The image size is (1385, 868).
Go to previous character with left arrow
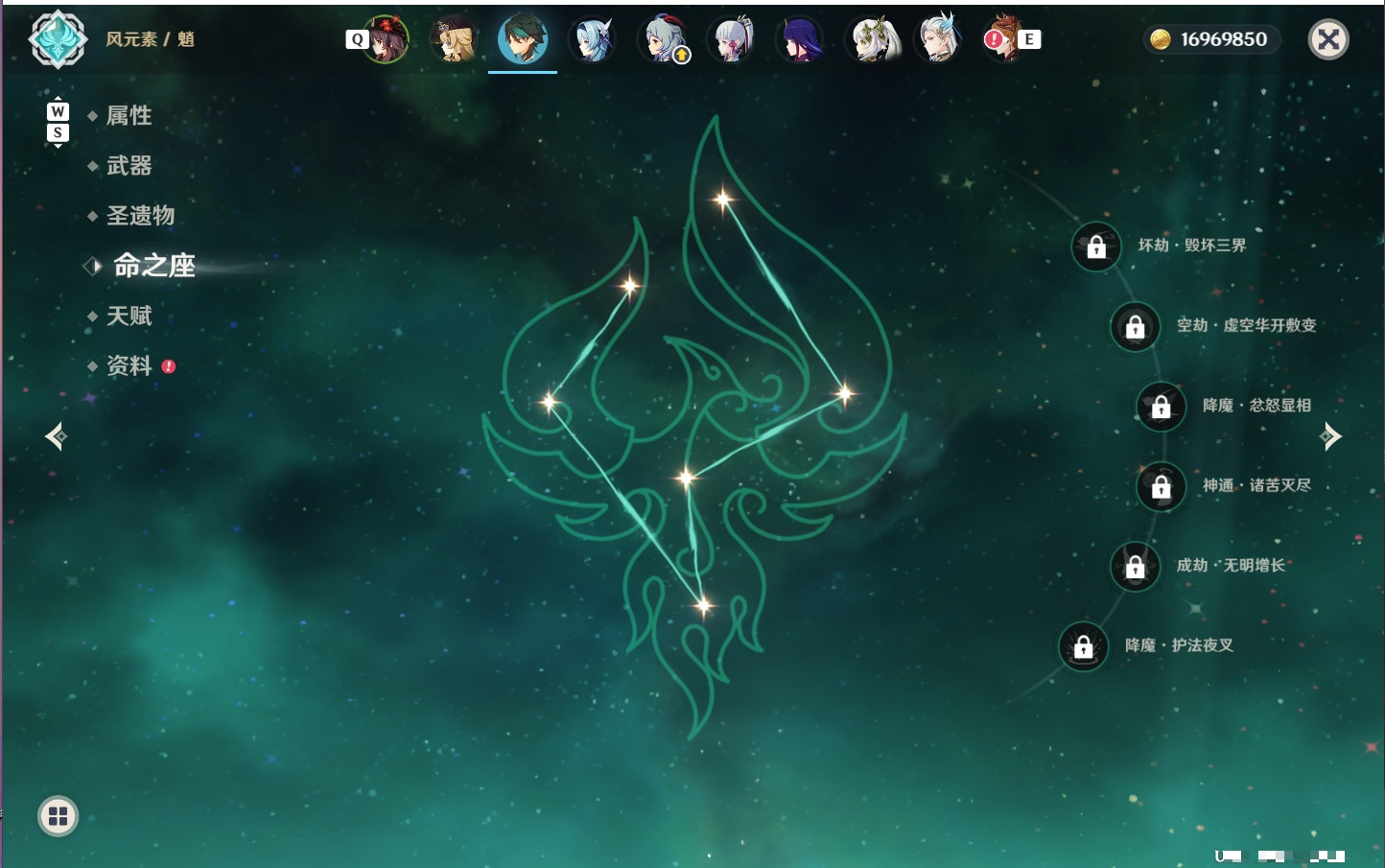point(56,437)
